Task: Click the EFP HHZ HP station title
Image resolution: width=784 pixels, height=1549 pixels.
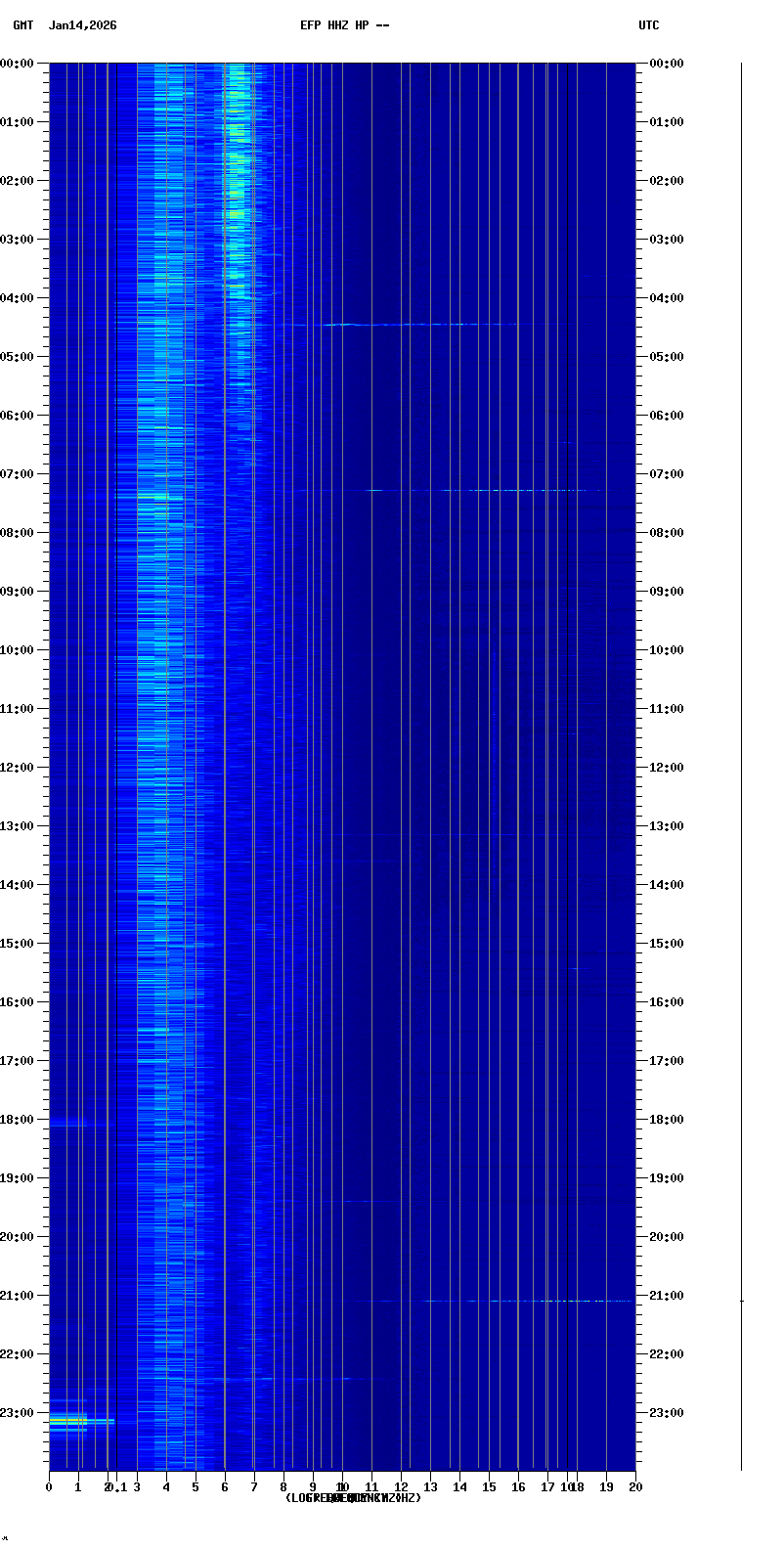Action: coord(344,25)
